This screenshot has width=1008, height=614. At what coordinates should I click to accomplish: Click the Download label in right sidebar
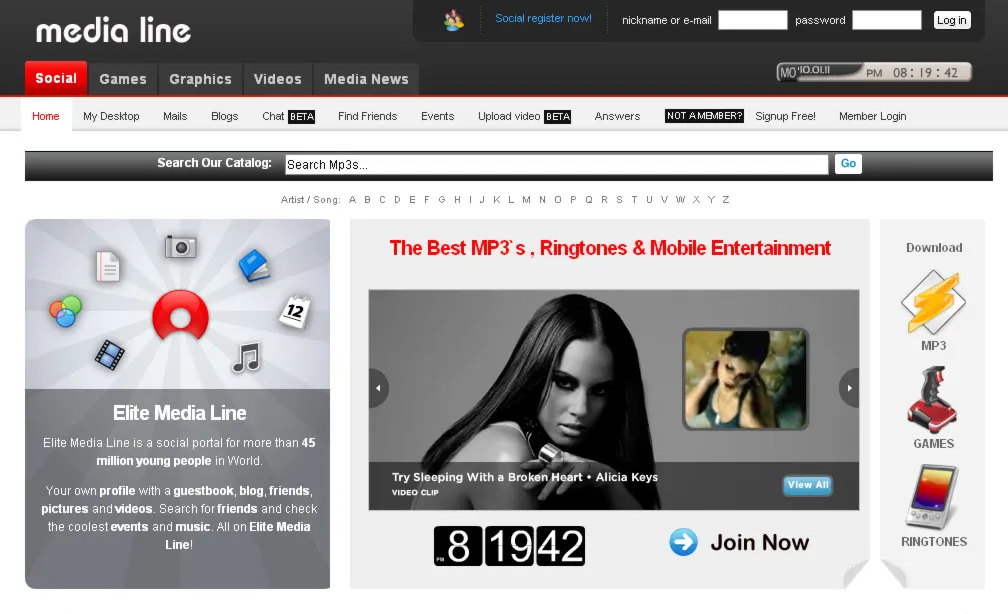[x=934, y=248]
